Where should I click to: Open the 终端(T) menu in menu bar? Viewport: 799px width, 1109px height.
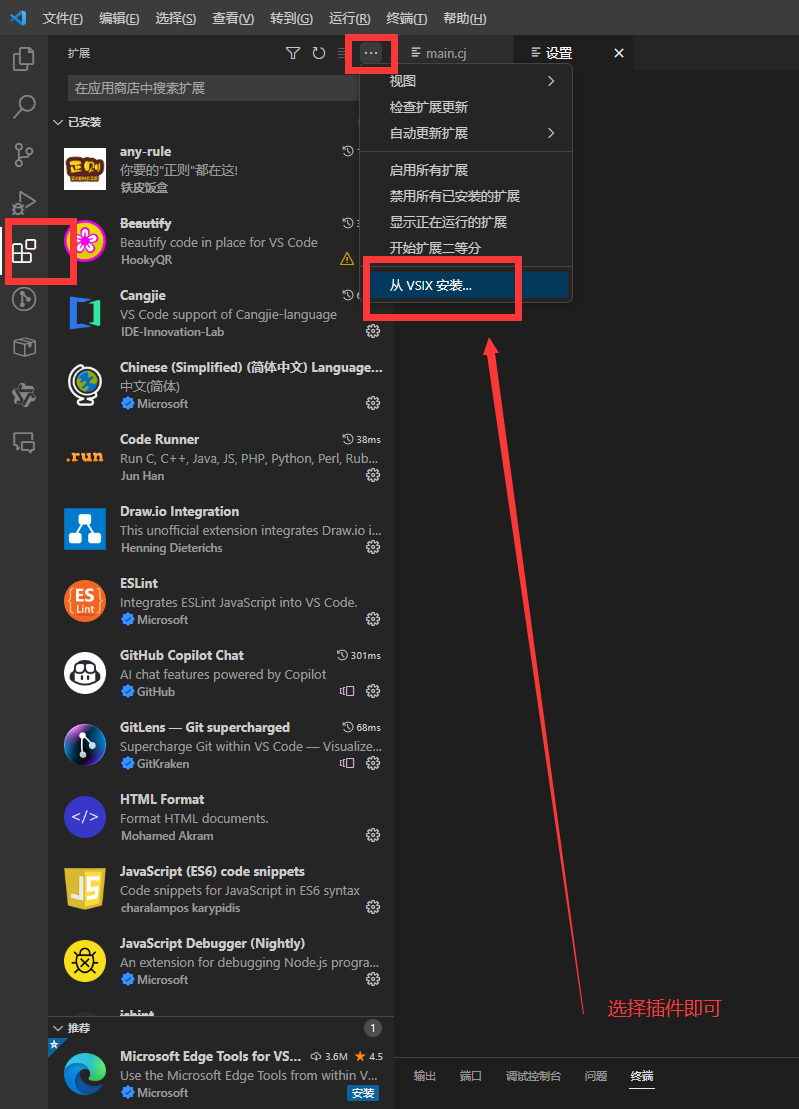coord(407,18)
